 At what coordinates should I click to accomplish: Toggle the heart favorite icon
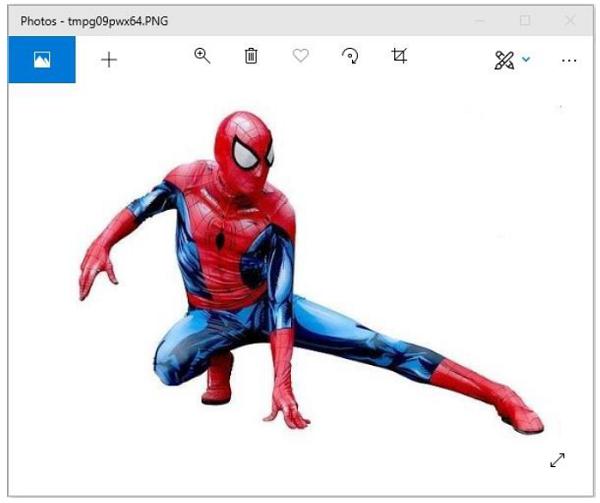[300, 57]
